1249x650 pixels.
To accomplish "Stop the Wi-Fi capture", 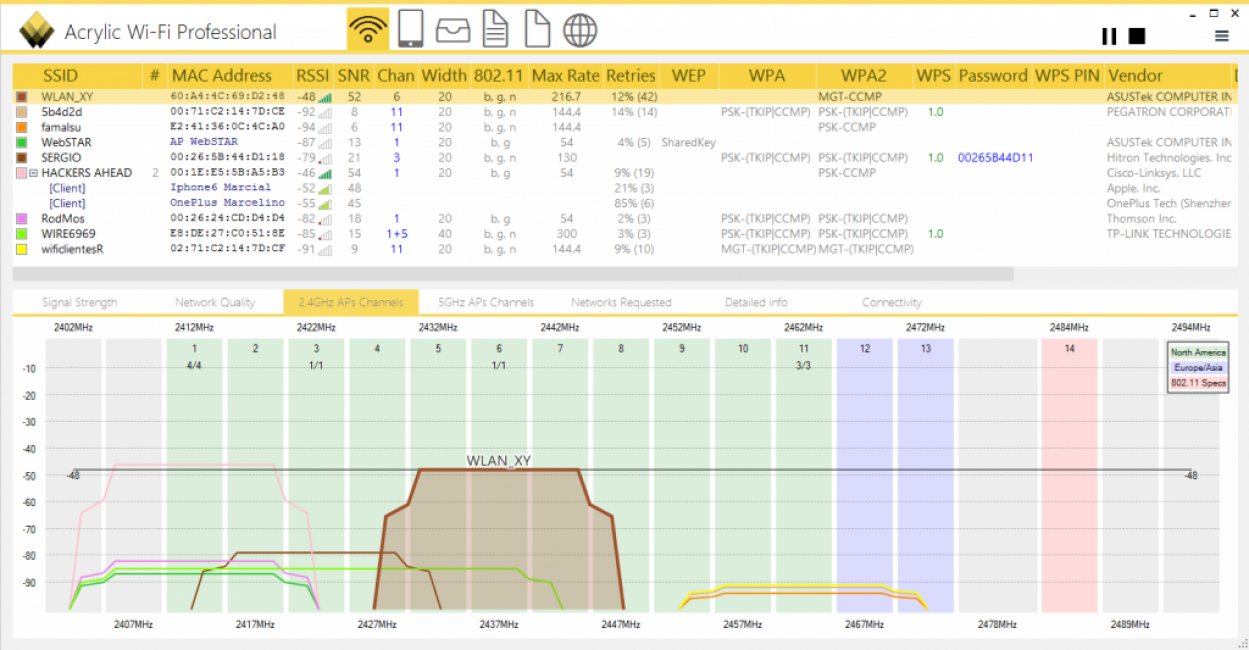I will pyautogui.click(x=1137, y=36).
